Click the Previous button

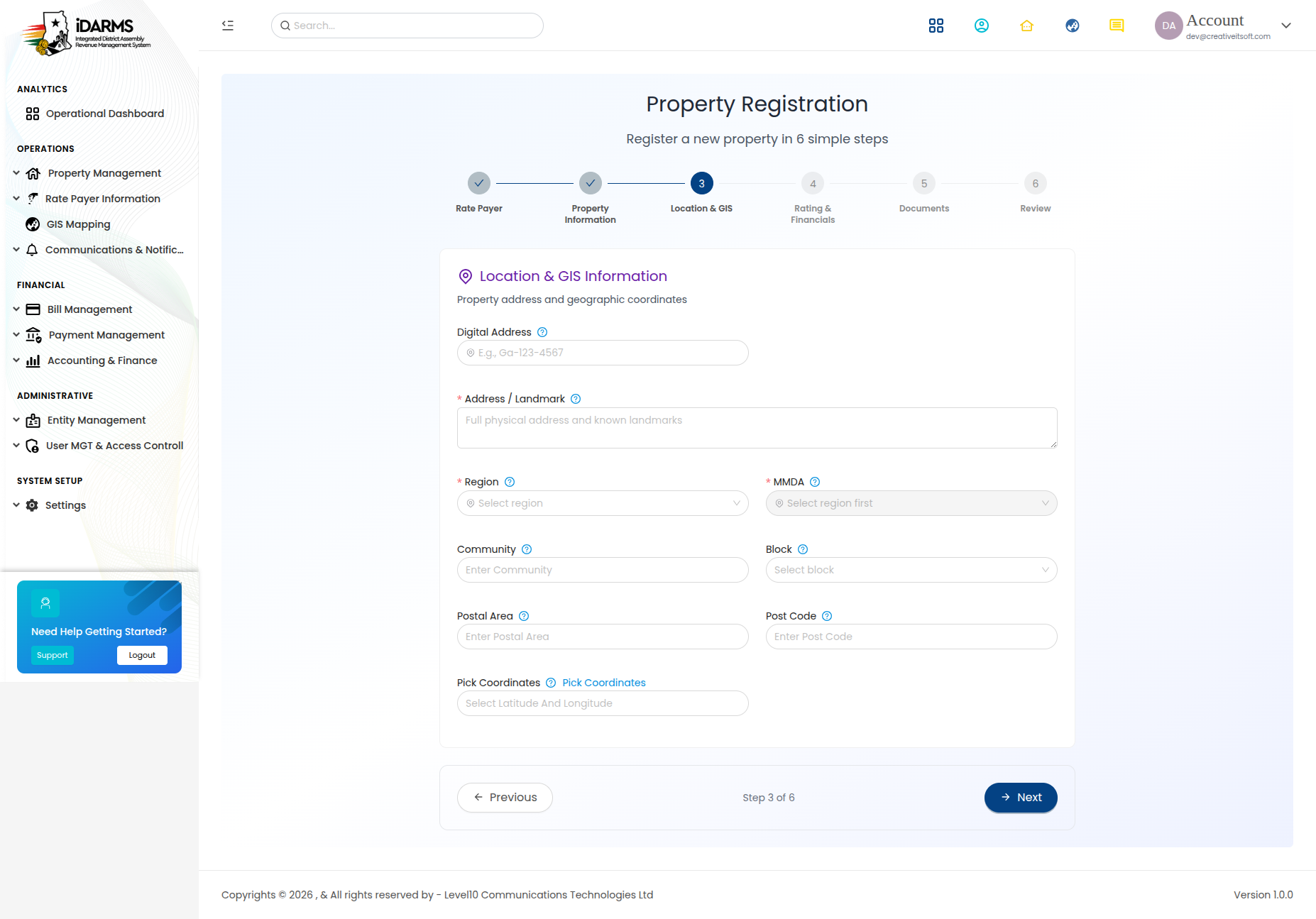tap(505, 798)
